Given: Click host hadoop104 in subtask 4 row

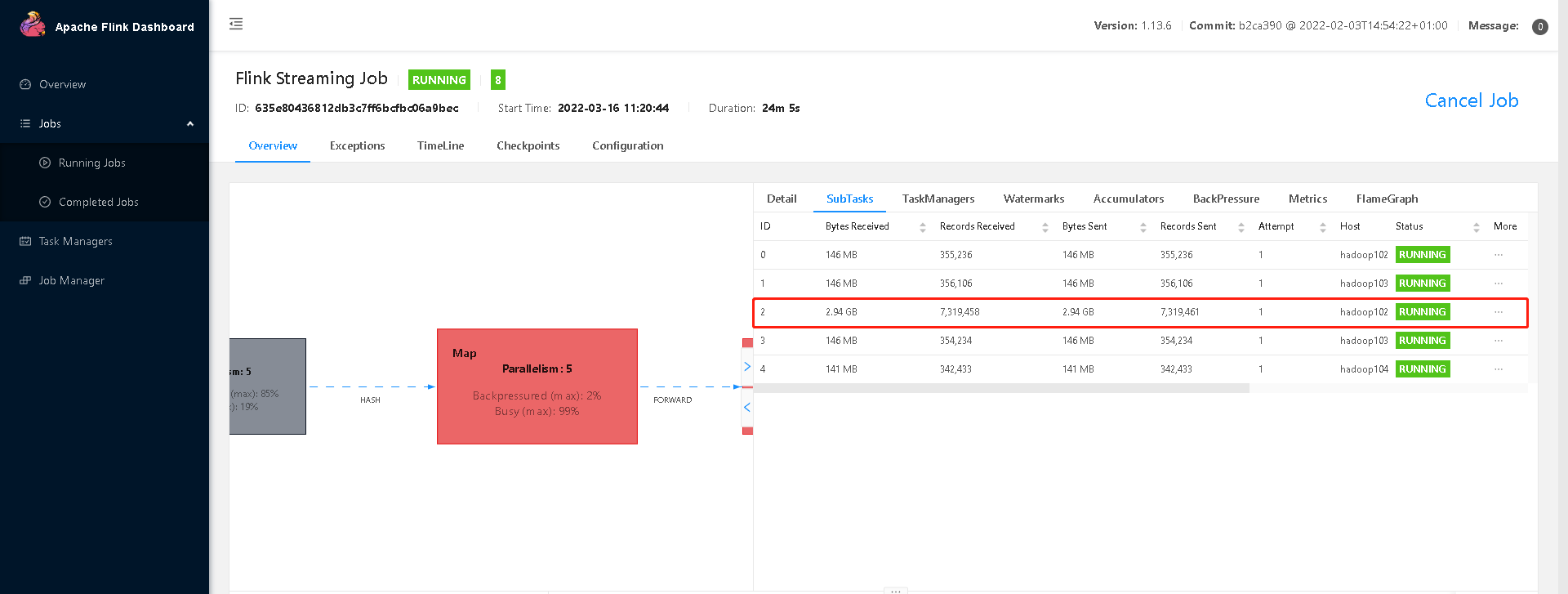Looking at the screenshot, I should (x=1364, y=369).
